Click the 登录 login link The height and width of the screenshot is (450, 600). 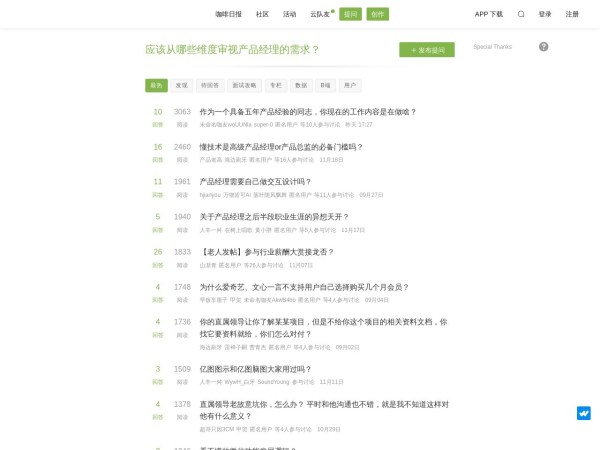545,14
